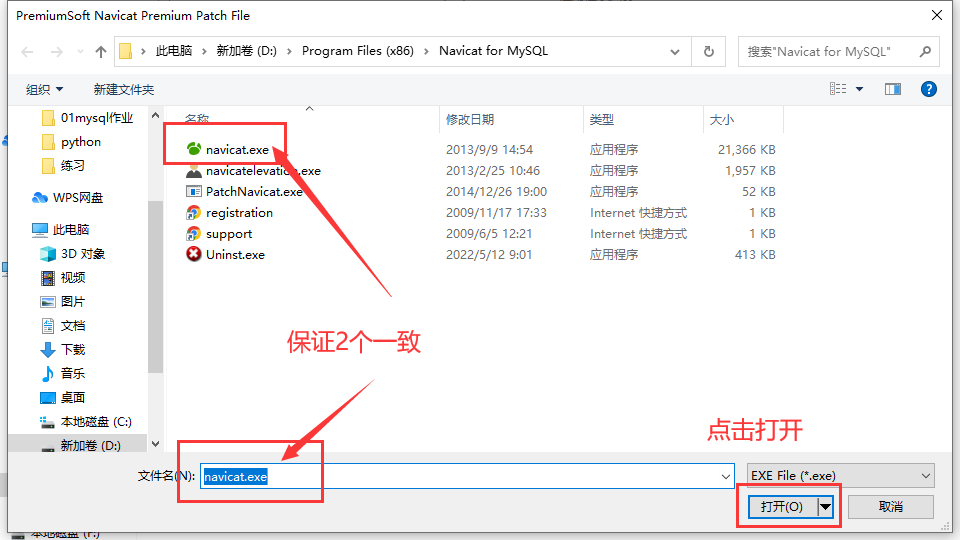Select 新加卷 (D:) in the address breadcrumb

[247, 51]
